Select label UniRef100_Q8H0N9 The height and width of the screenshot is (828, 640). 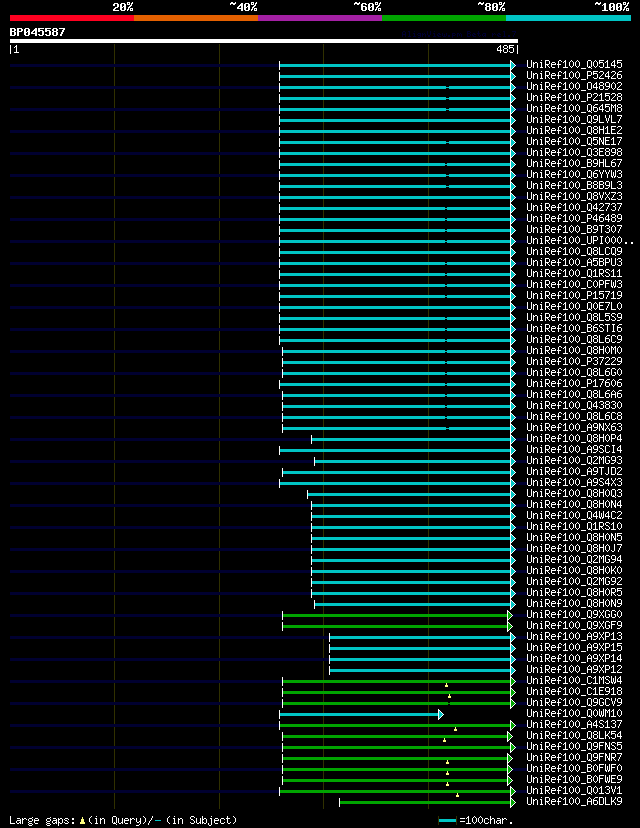click(574, 604)
